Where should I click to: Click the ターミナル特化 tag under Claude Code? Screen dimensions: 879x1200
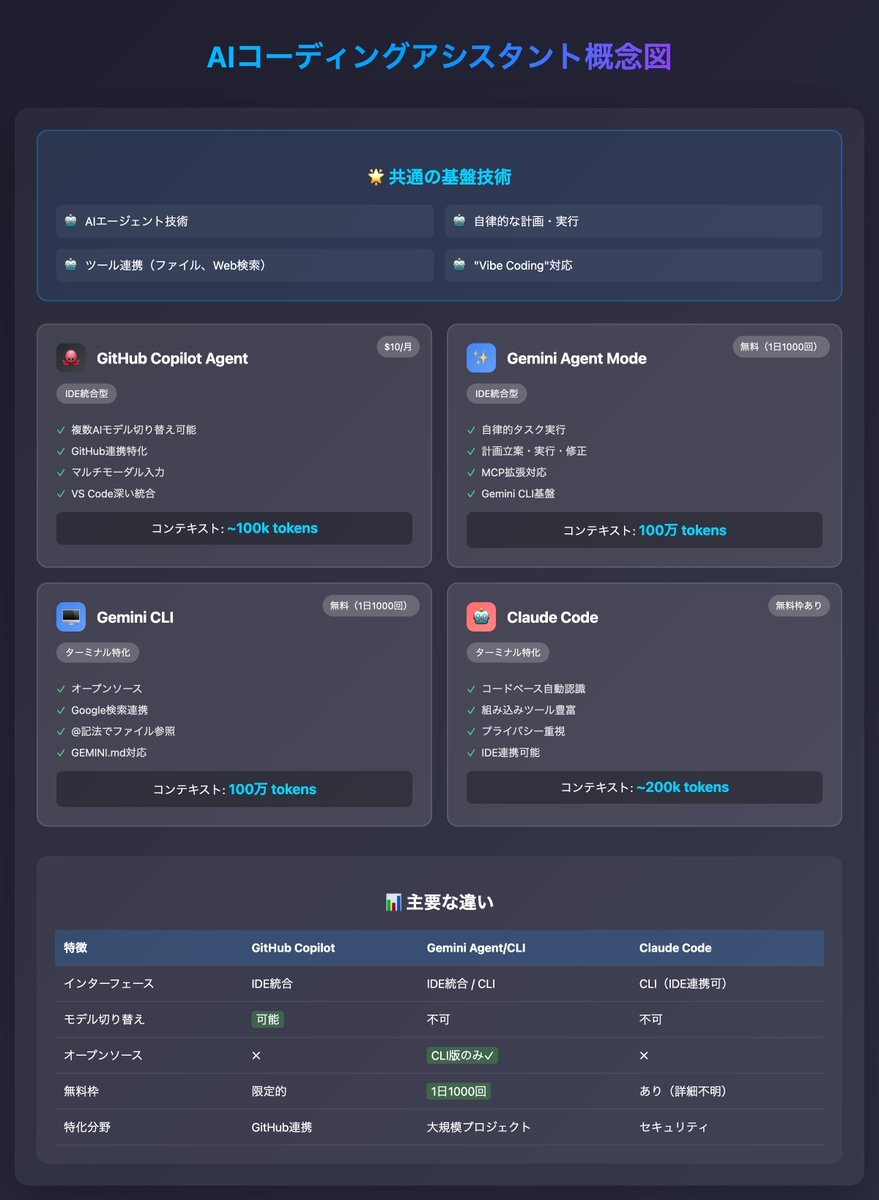[507, 653]
